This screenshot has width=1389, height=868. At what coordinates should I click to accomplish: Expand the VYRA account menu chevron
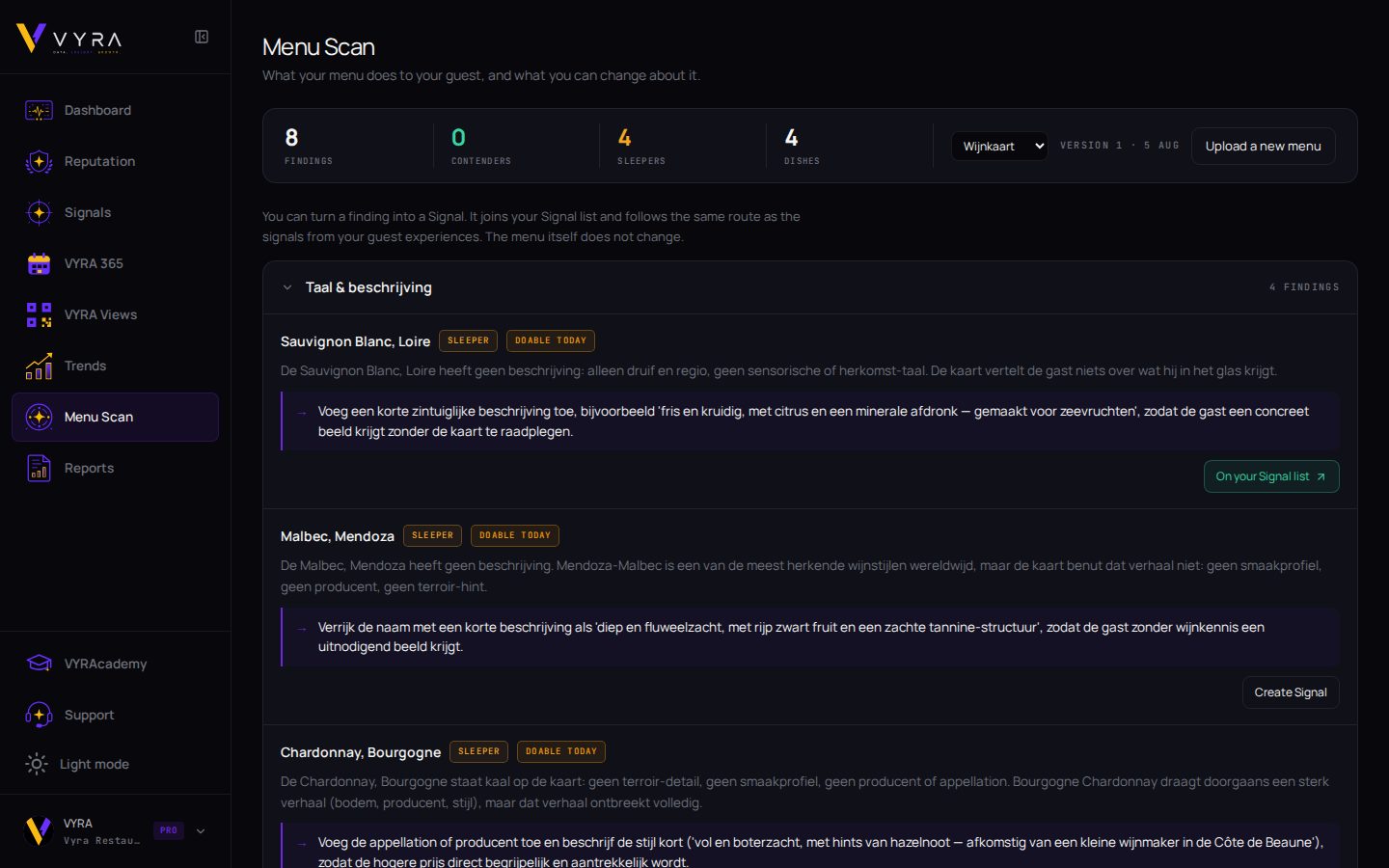pos(201,831)
